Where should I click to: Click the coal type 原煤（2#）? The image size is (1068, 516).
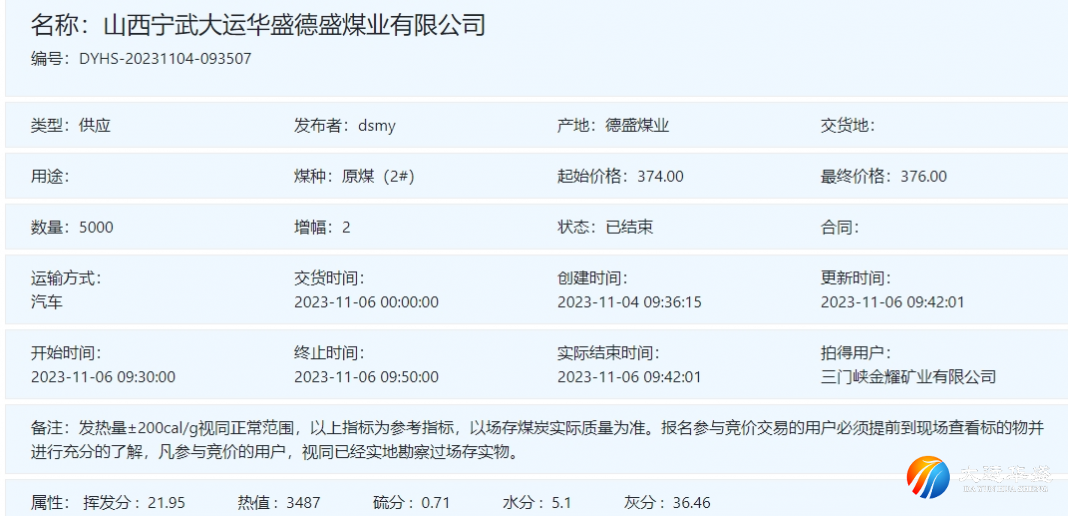coord(378,177)
